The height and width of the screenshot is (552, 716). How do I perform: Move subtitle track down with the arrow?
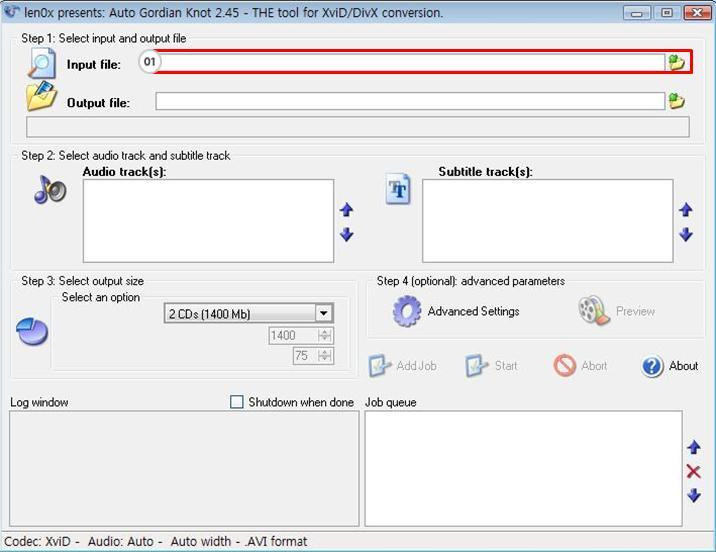685,234
